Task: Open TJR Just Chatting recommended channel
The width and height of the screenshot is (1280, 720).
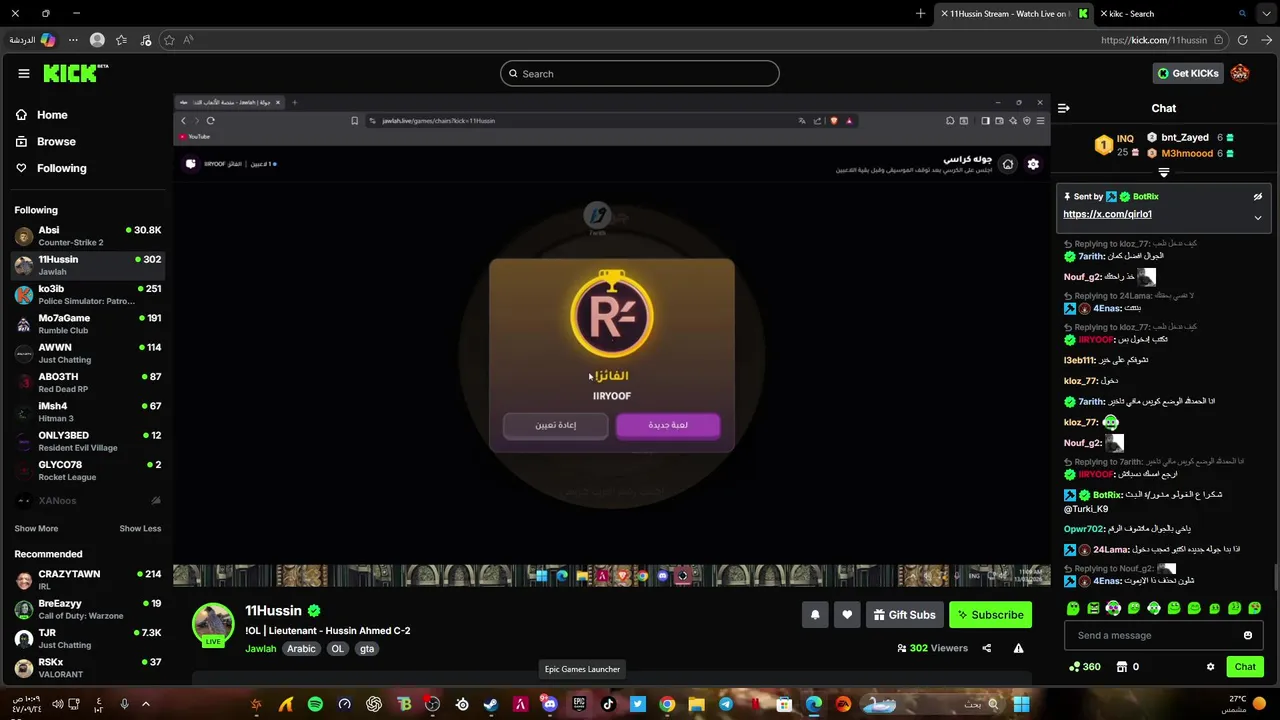Action: [x=88, y=639]
